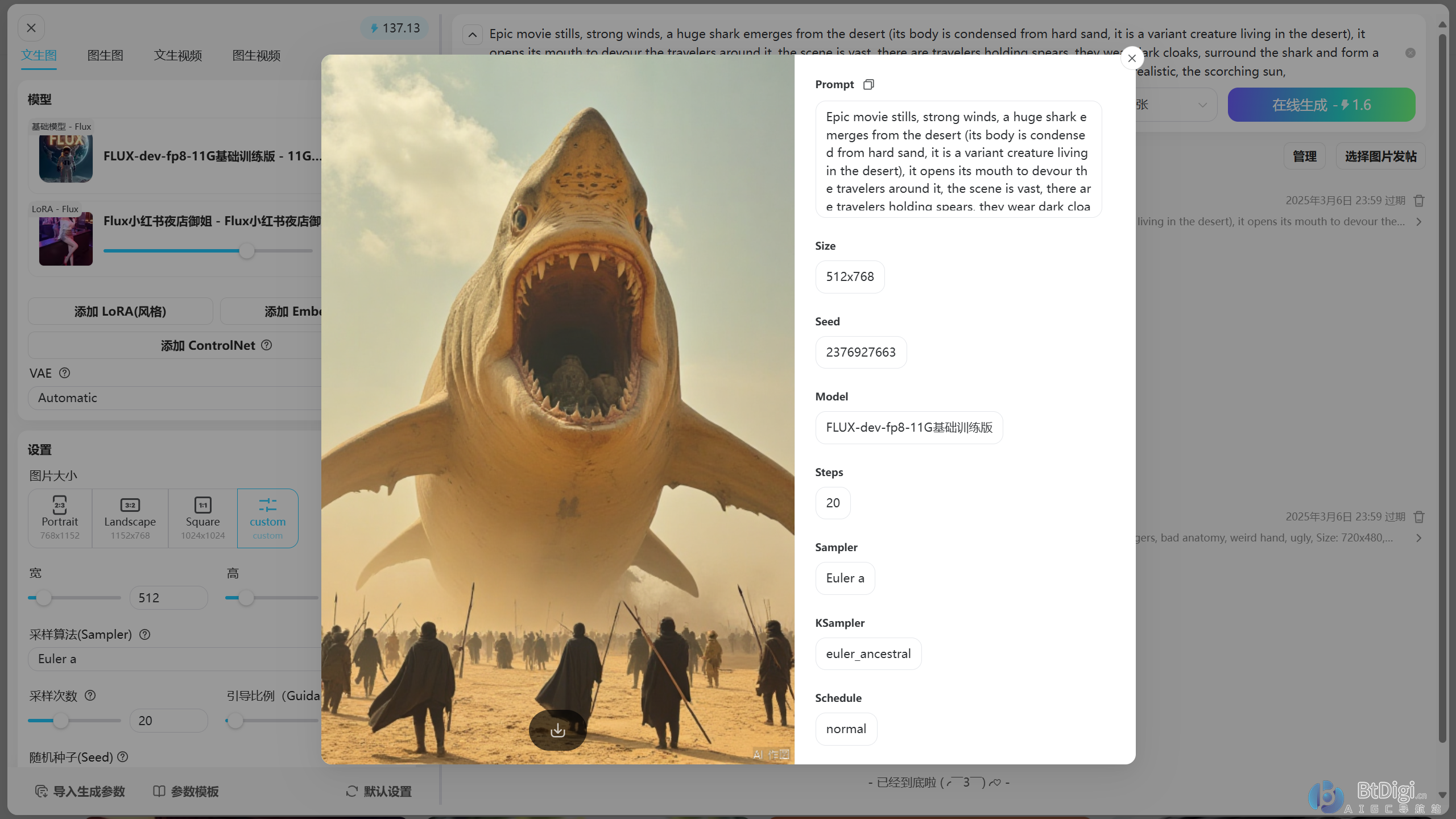The width and height of the screenshot is (1456, 819).
Task: Click the Seed value 2376927663
Action: [x=861, y=352]
